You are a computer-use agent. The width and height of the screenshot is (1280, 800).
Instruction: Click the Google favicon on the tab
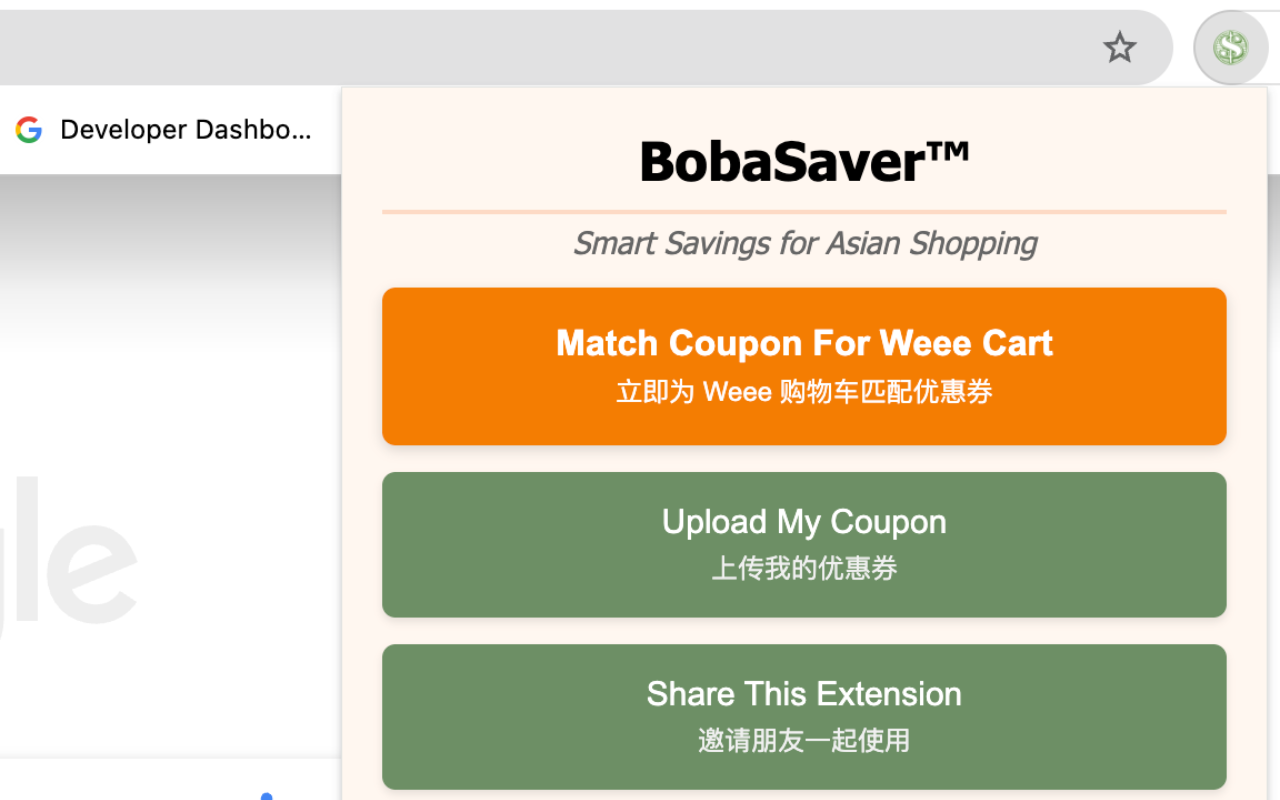click(x=29, y=129)
